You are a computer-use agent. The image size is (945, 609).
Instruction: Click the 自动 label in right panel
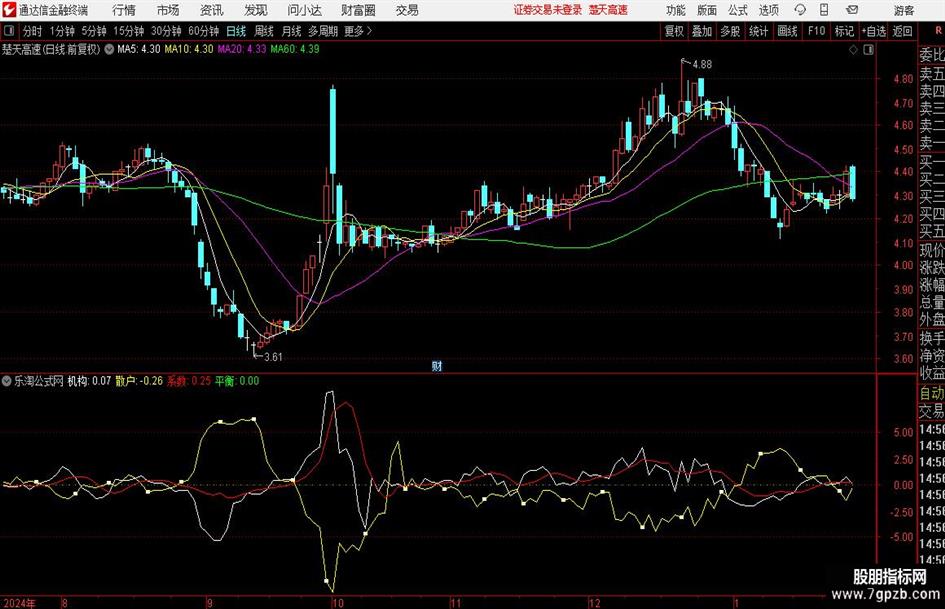point(932,393)
